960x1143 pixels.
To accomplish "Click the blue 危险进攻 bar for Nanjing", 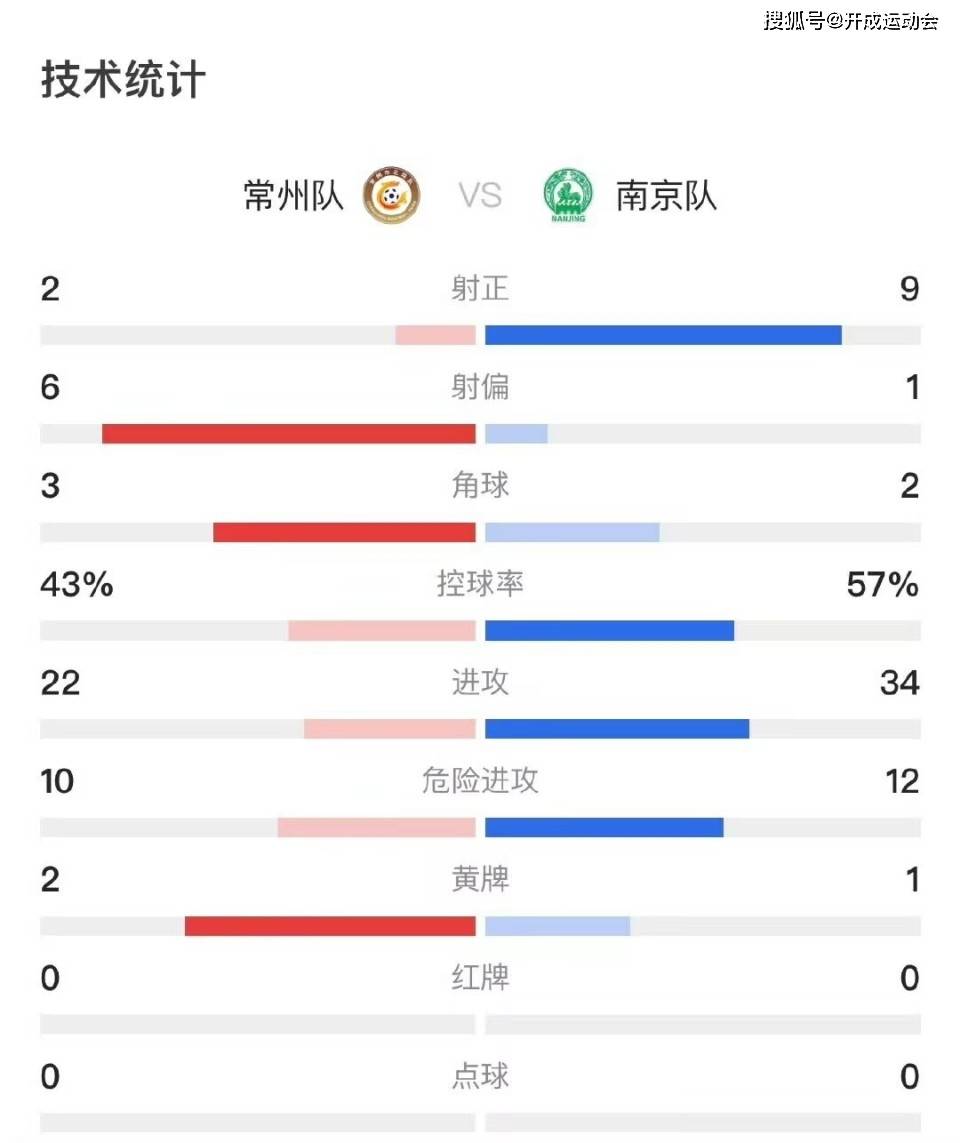I will point(604,827).
